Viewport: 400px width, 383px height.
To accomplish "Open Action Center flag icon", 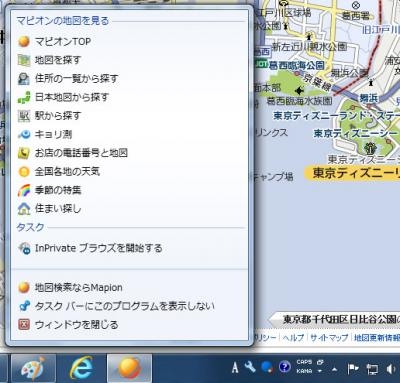I will point(353,369).
